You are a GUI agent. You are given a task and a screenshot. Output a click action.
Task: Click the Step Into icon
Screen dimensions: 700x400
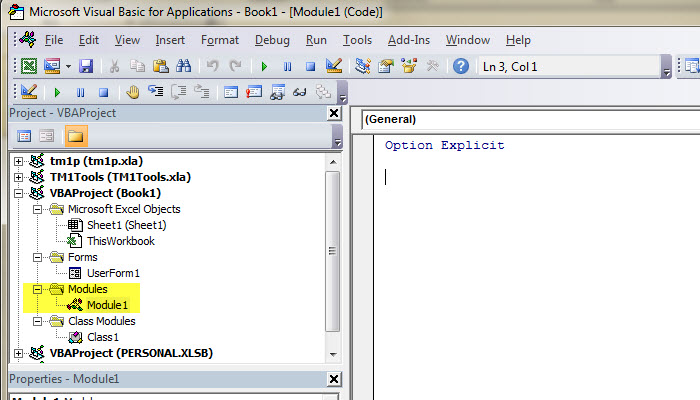155,92
